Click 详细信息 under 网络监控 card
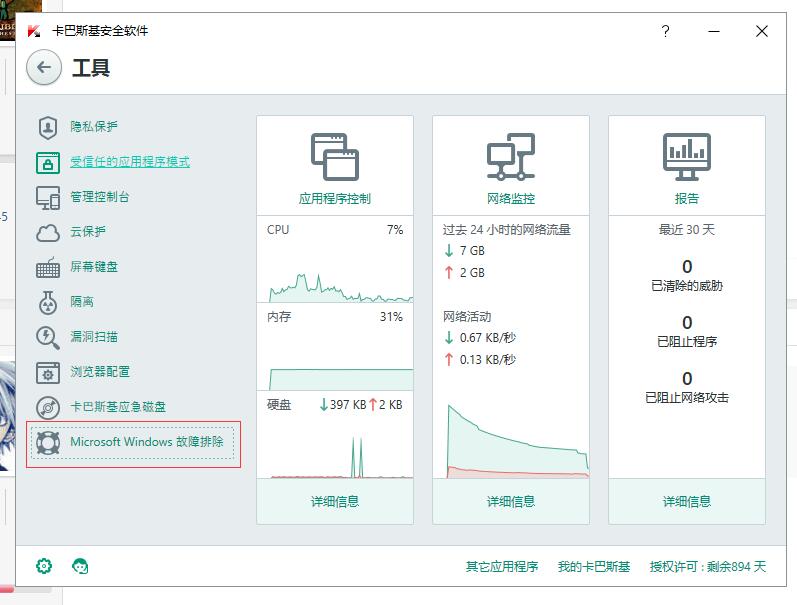The image size is (797, 605). 511,502
